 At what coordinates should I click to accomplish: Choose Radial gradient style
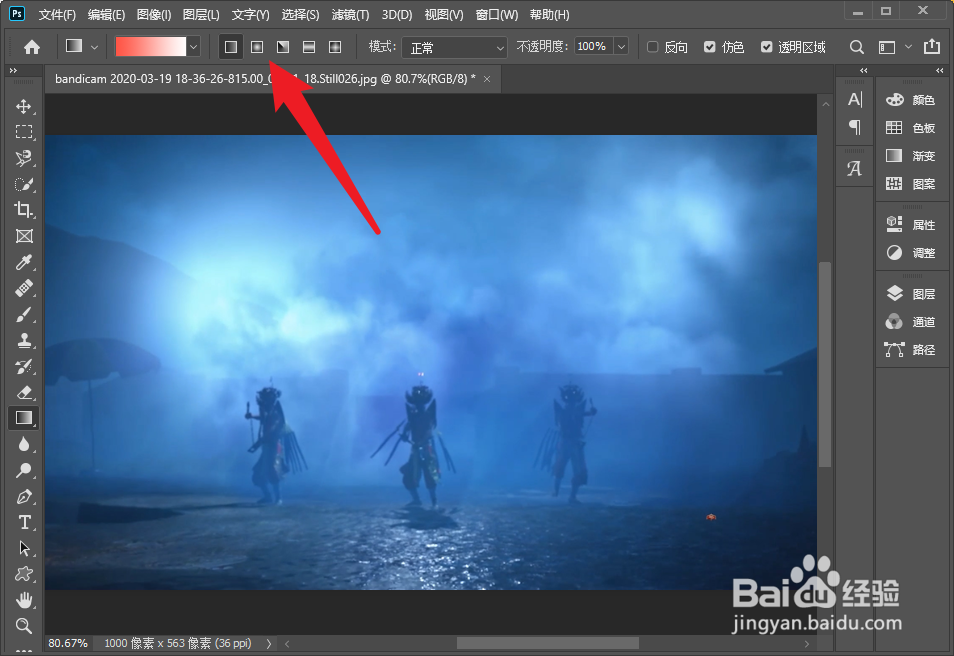coord(257,47)
